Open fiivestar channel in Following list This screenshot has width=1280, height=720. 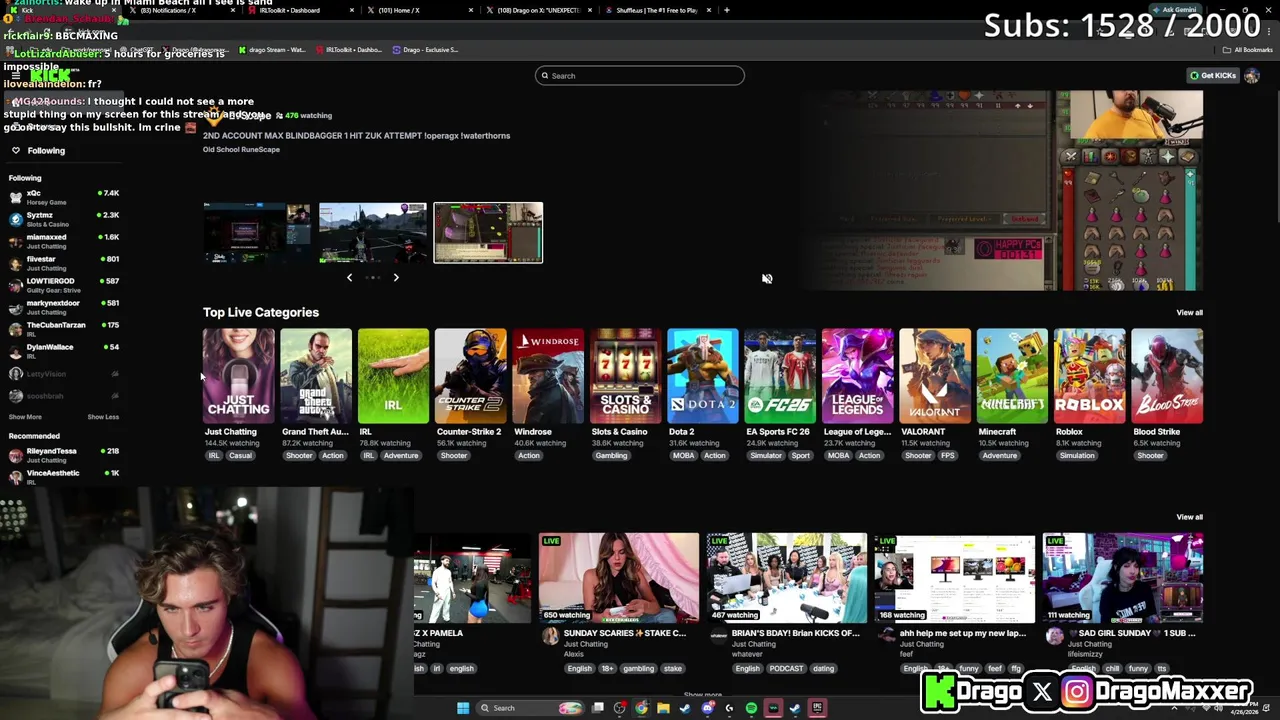click(x=62, y=263)
